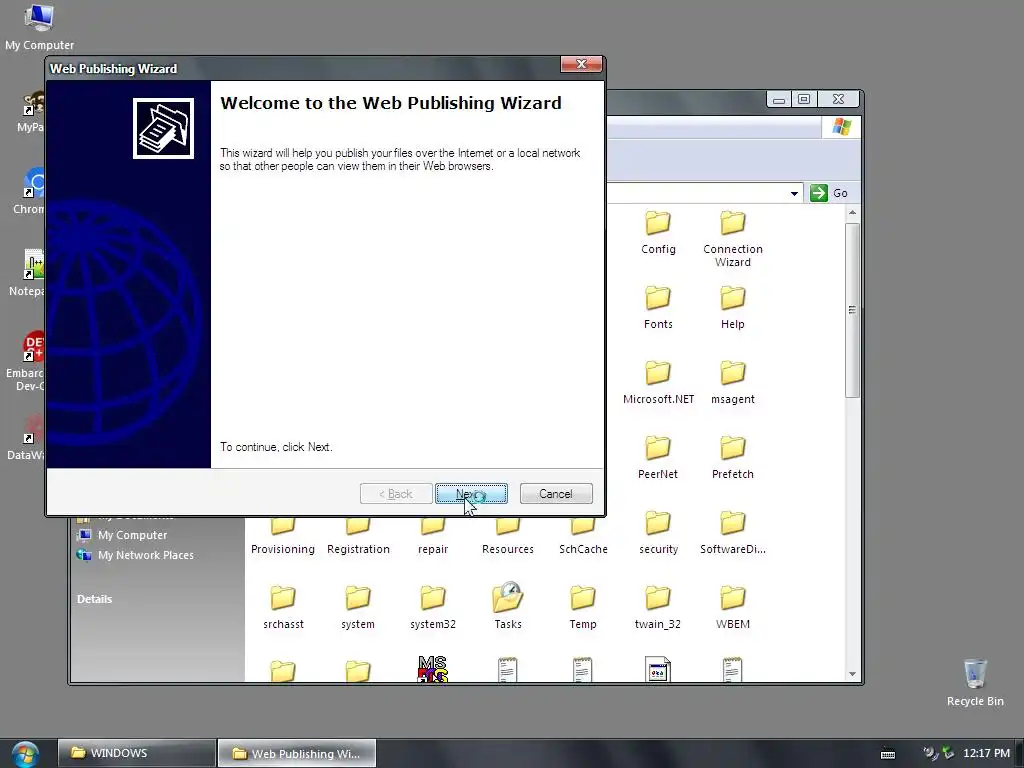Click Next in the Web Publishing Wizard
1024x768 pixels.
point(472,494)
